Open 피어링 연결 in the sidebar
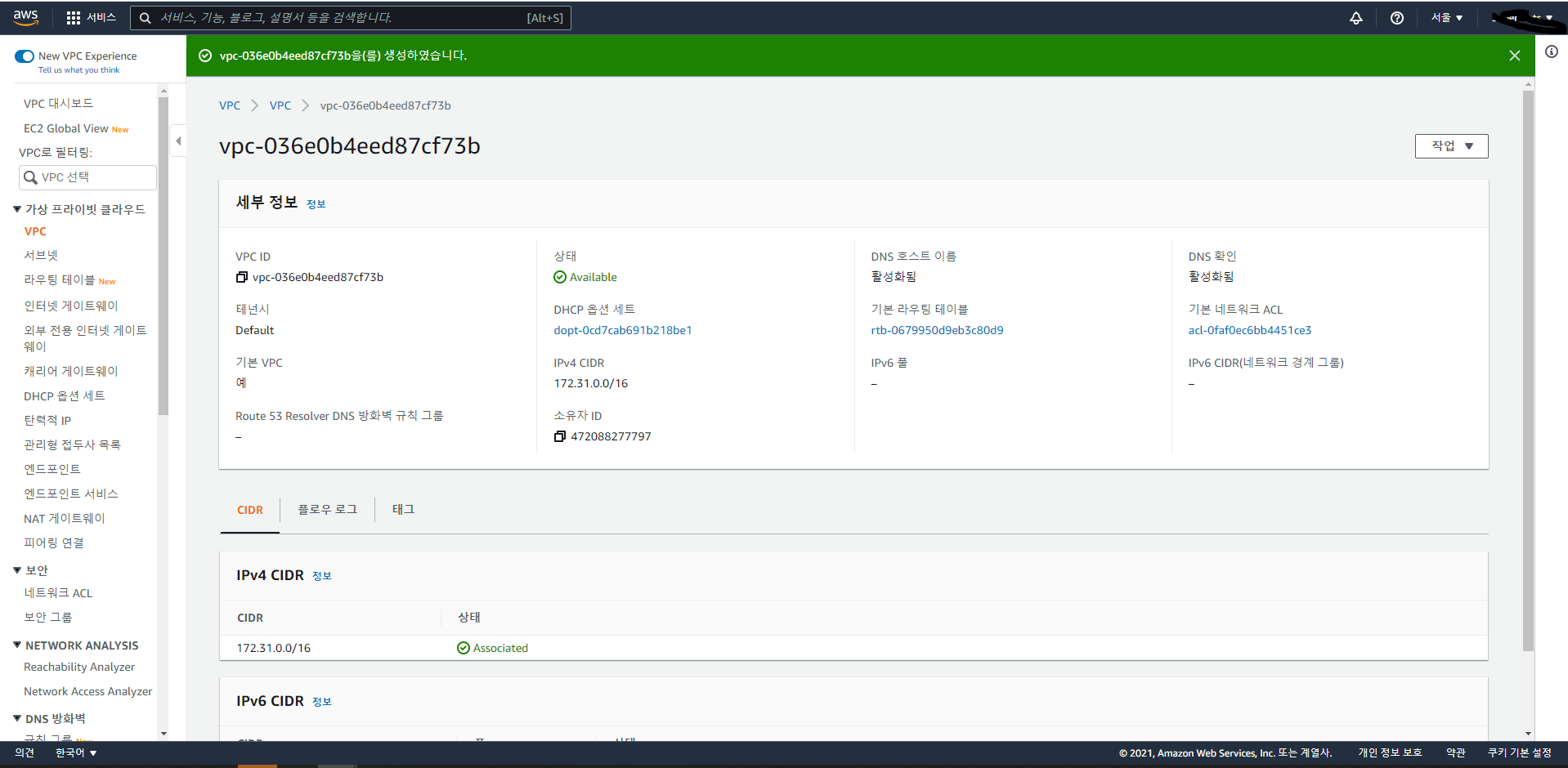Viewport: 1568px width, 768px height. 54,543
